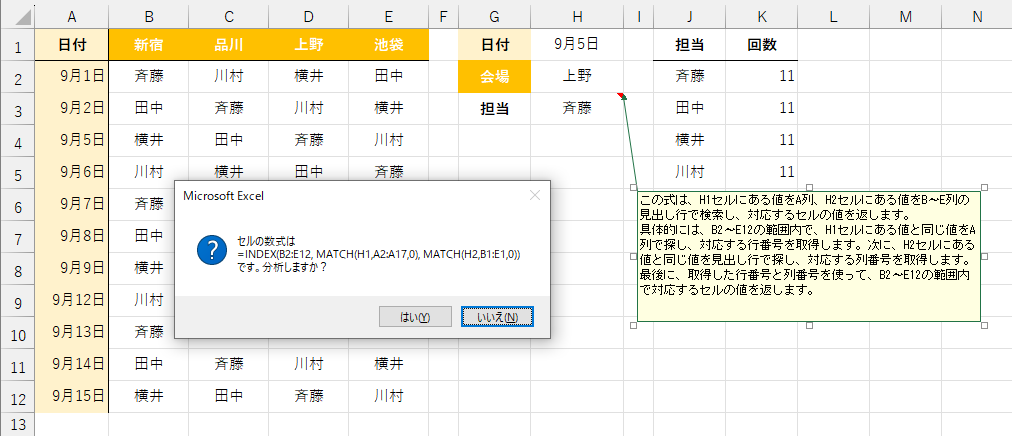1012x436 pixels.
Task: Select the 9月12日 date cell
Action: [72, 300]
